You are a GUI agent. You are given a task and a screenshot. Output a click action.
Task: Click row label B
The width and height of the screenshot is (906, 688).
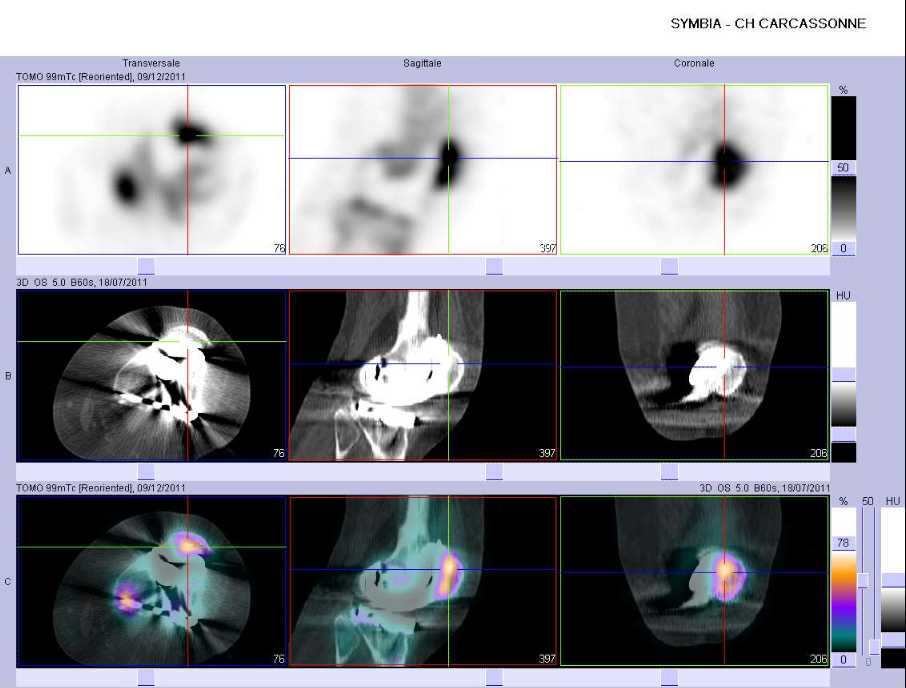8,376
